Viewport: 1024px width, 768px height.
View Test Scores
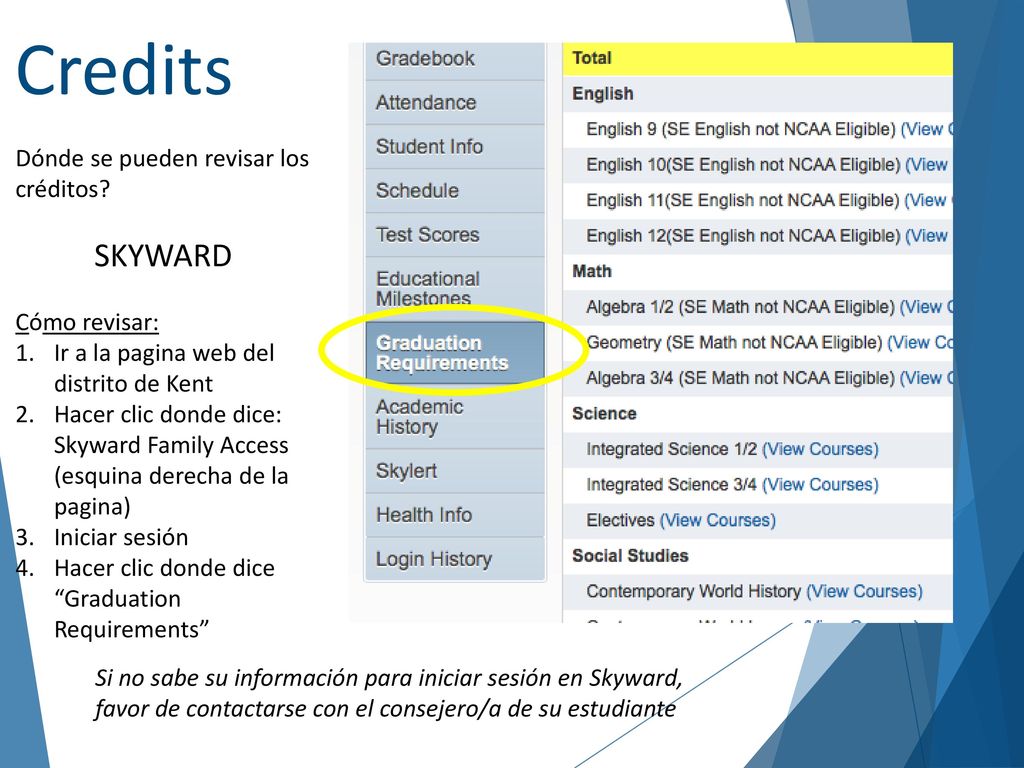[x=455, y=234]
